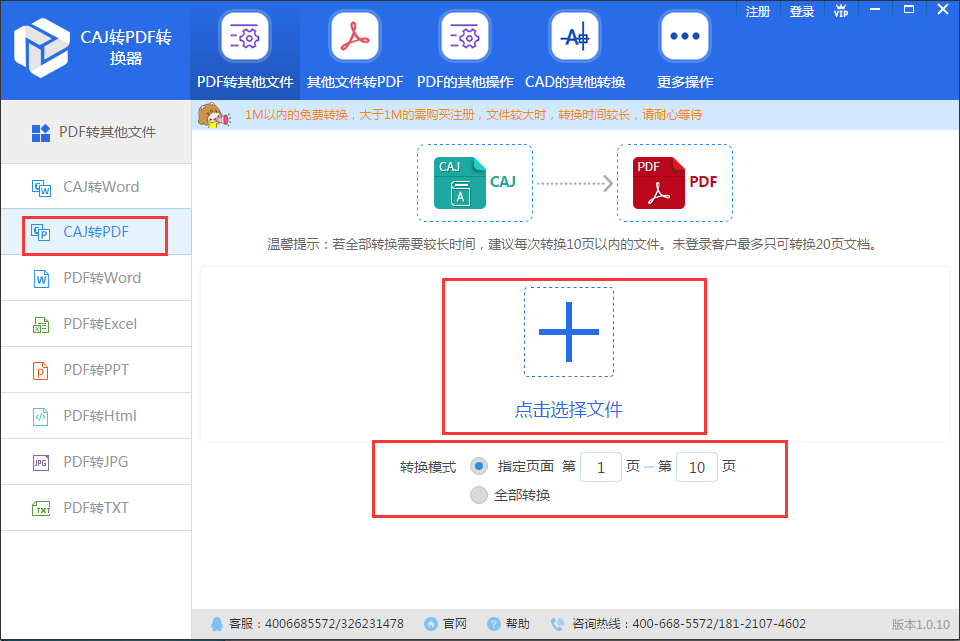Click the PDF转PPT sidebar icon

pyautogui.click(x=41, y=370)
